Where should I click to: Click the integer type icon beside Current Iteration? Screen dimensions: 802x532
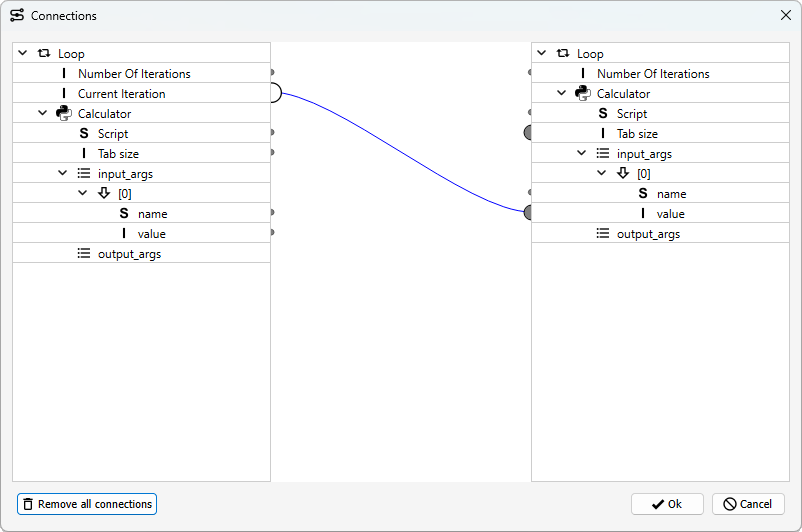point(64,93)
